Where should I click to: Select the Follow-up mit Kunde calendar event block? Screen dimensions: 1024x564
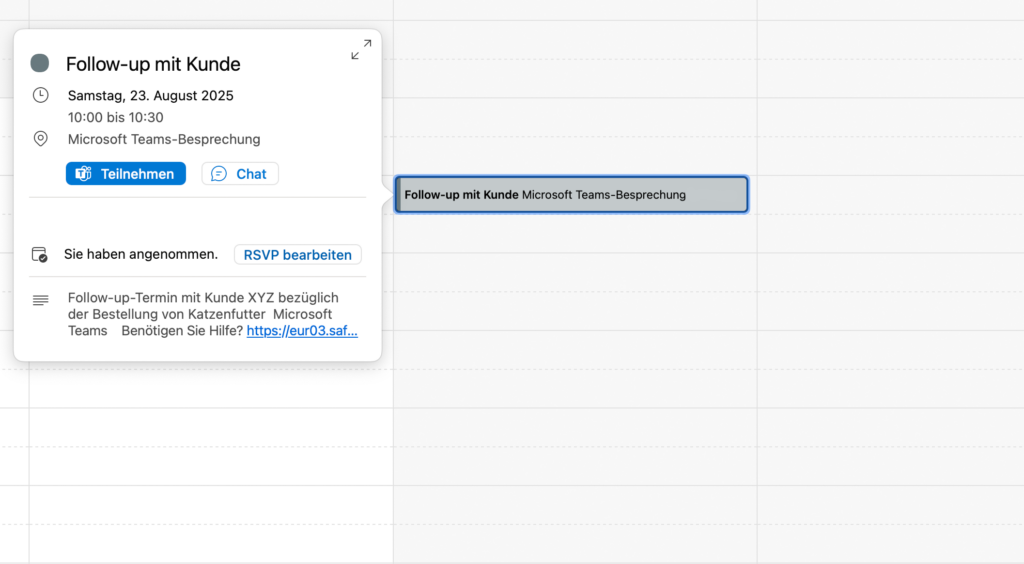(x=571, y=195)
